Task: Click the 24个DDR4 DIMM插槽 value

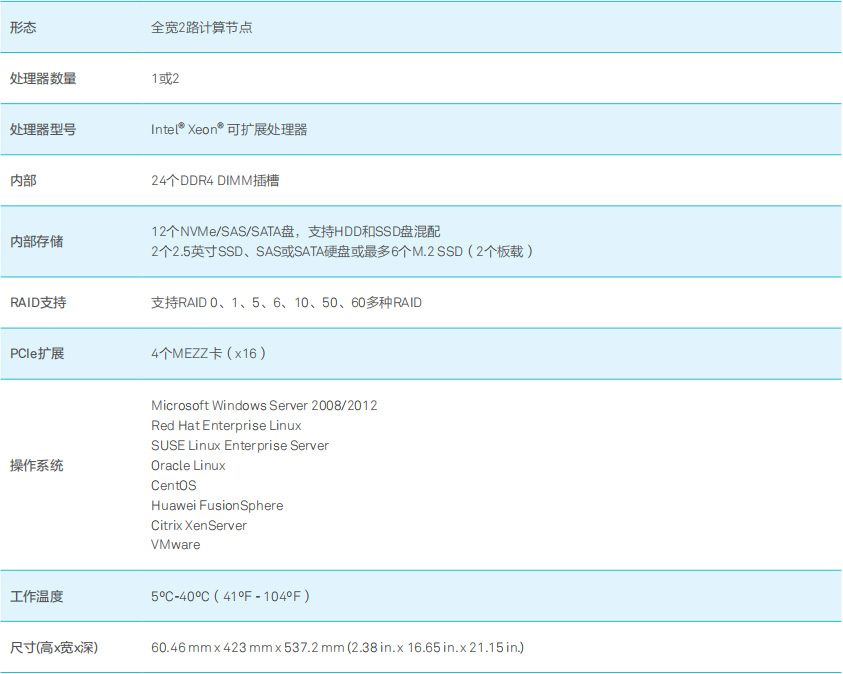Action: click(x=215, y=181)
